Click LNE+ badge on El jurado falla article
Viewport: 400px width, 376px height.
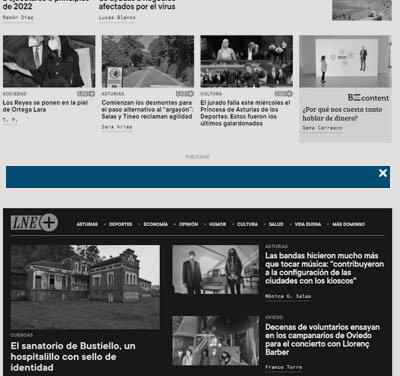coord(283,94)
